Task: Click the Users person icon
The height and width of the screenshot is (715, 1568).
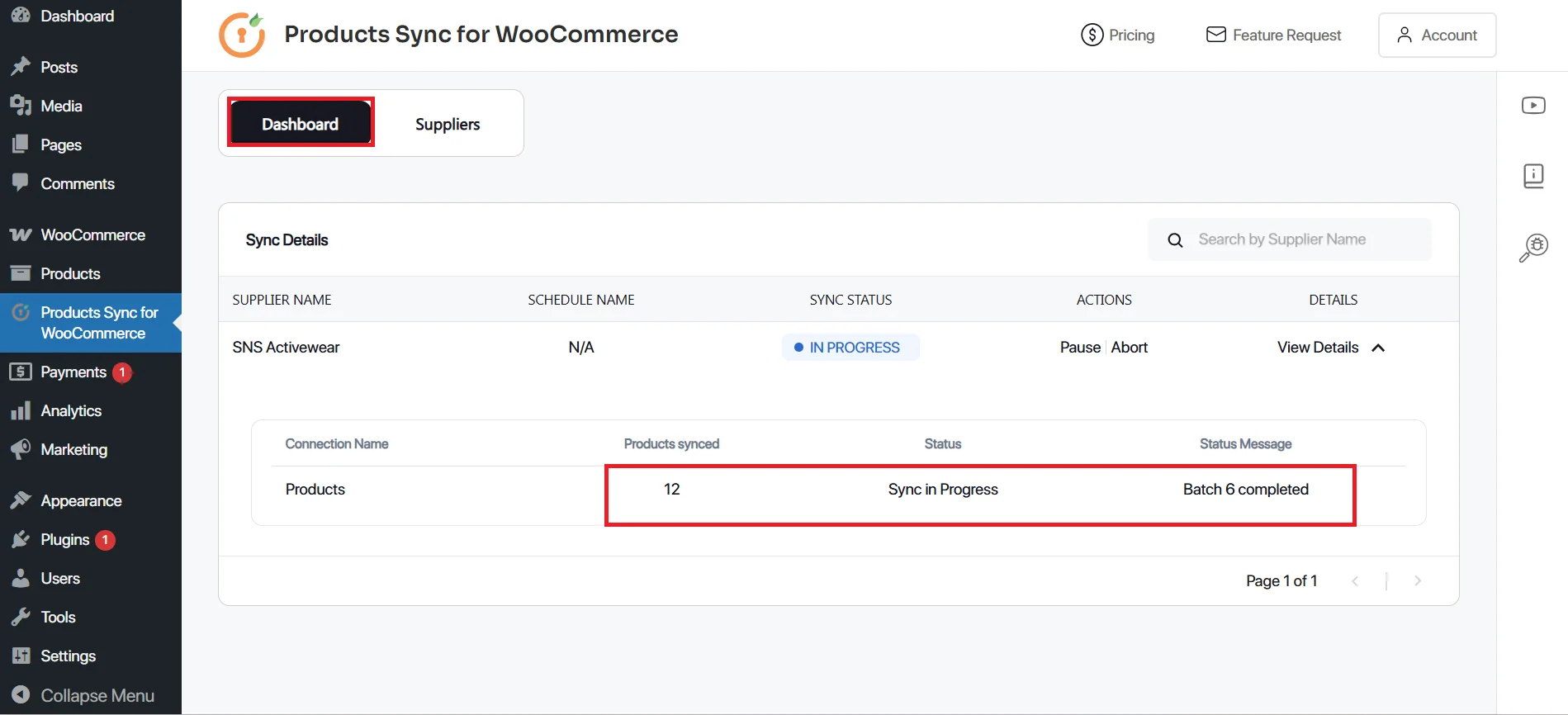Action: 21,578
